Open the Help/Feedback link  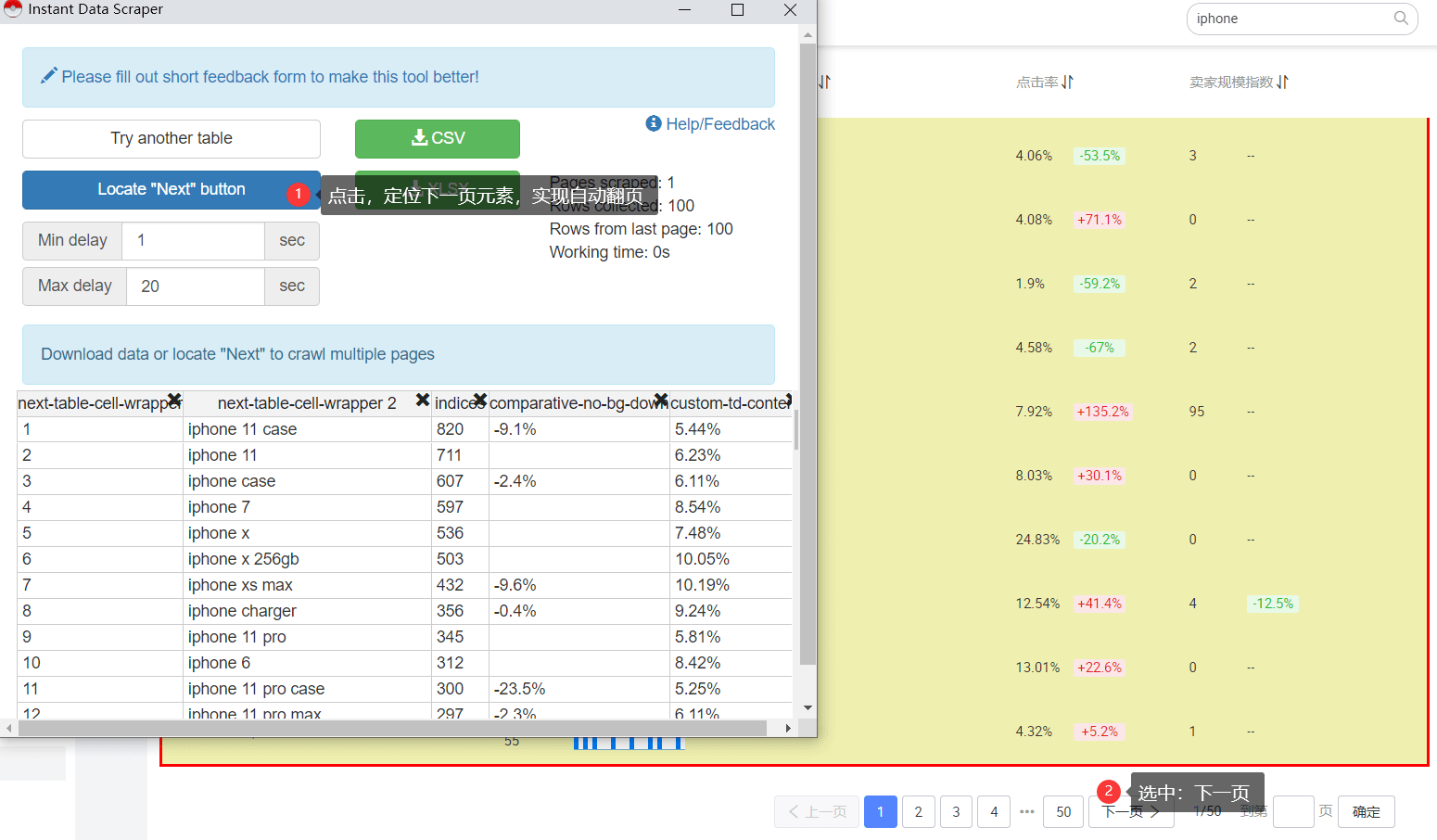710,124
